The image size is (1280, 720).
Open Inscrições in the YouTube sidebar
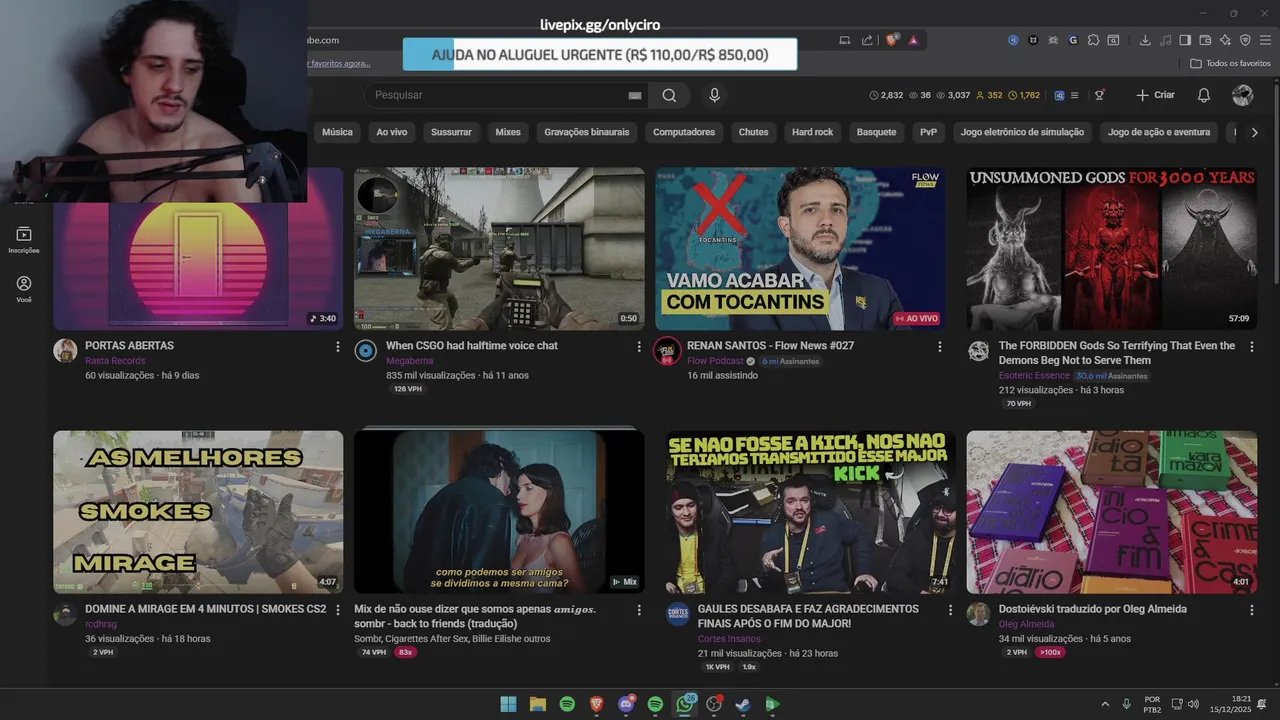(x=24, y=240)
